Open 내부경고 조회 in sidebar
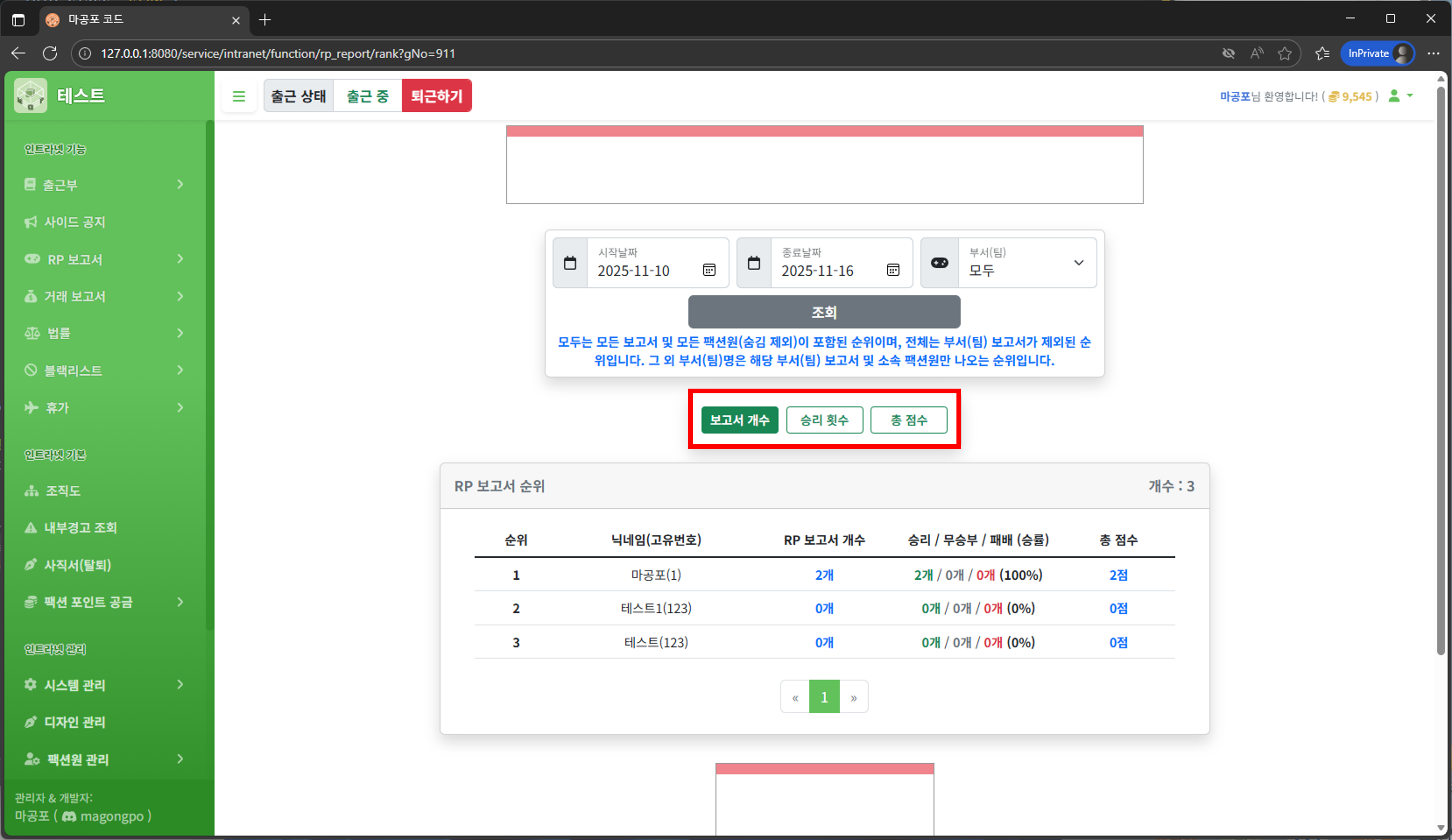 pyautogui.click(x=80, y=528)
